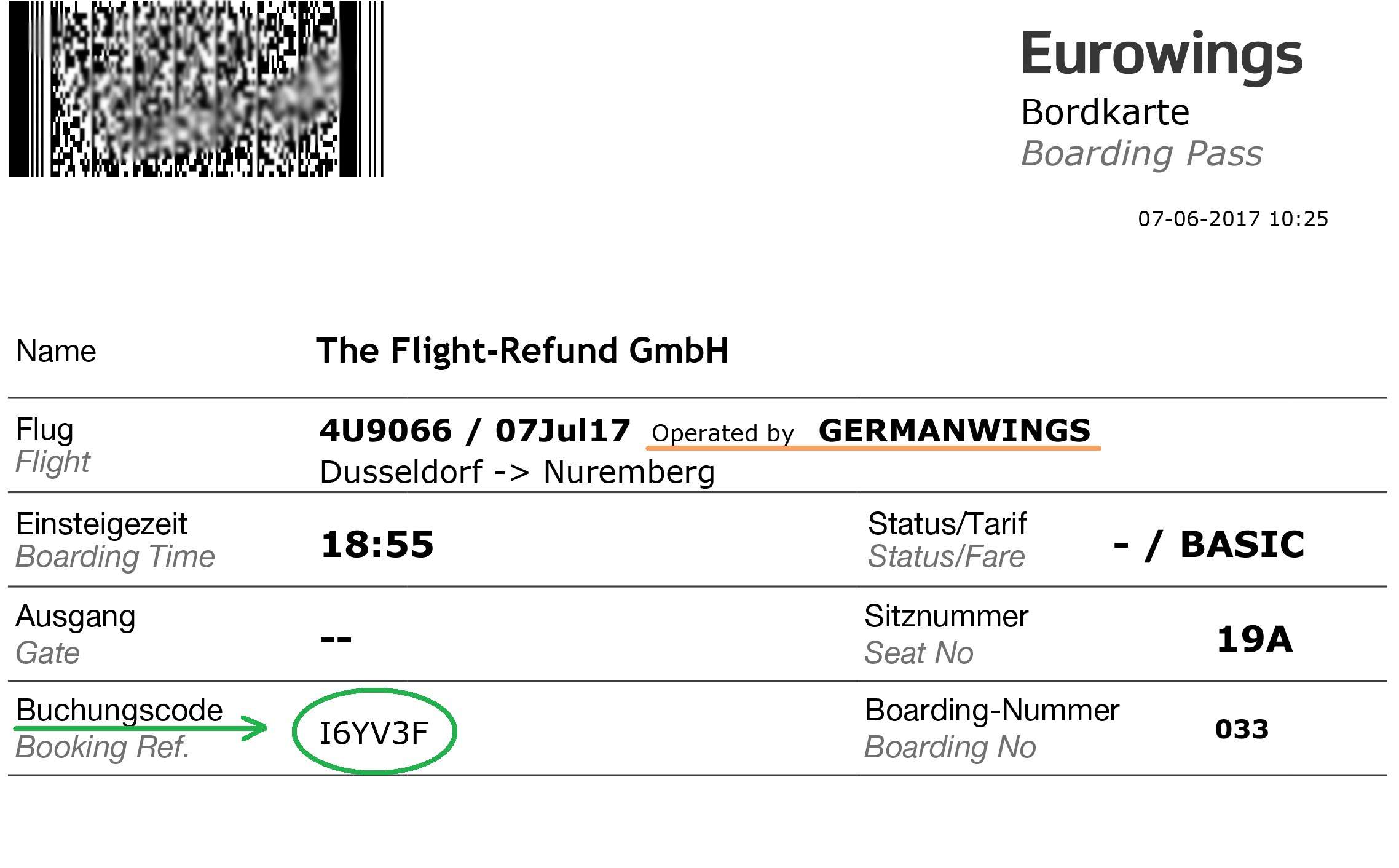Click the timestamp 07-06-2017 10:25
Viewport: 1399px width, 868px height.
(1233, 219)
